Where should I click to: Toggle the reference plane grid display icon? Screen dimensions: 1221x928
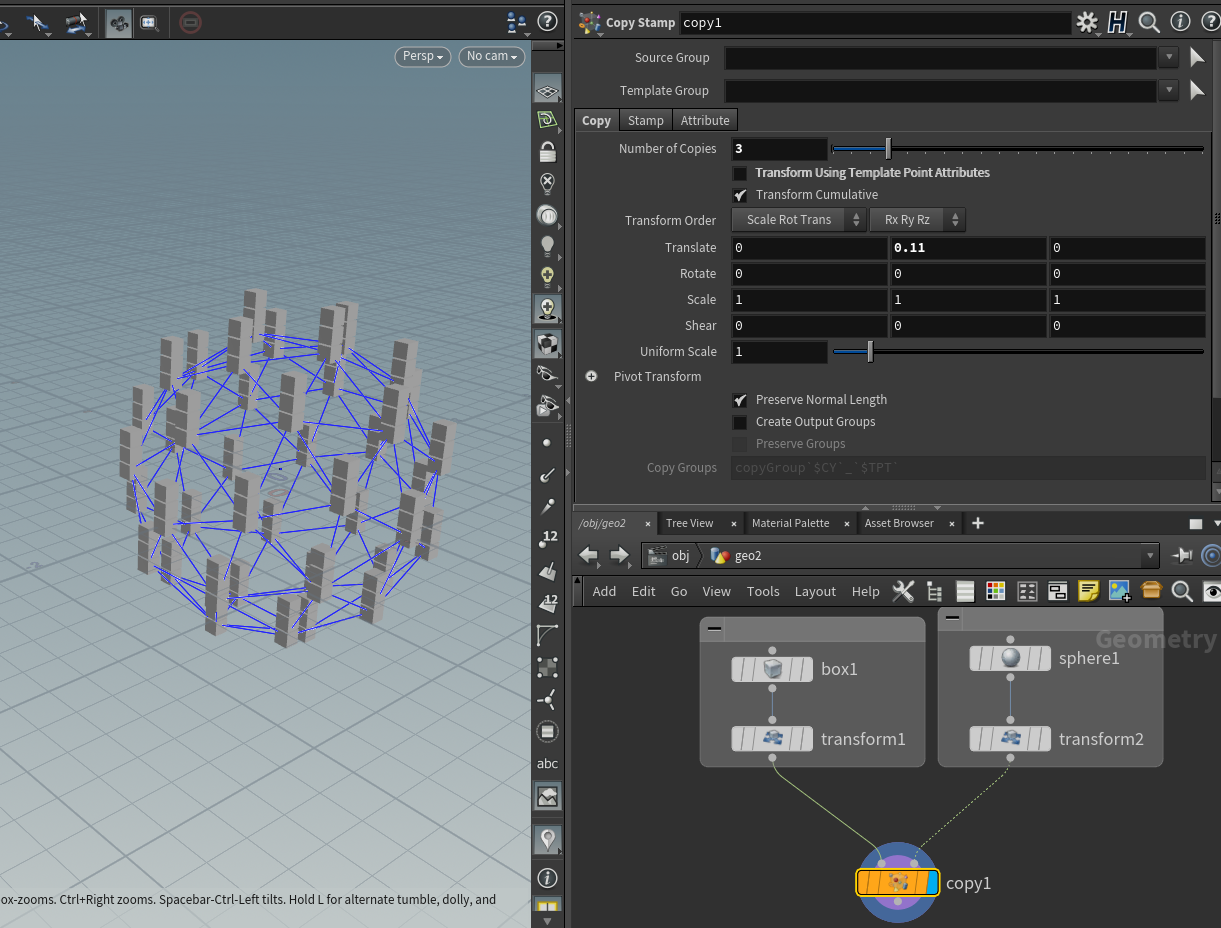547,92
